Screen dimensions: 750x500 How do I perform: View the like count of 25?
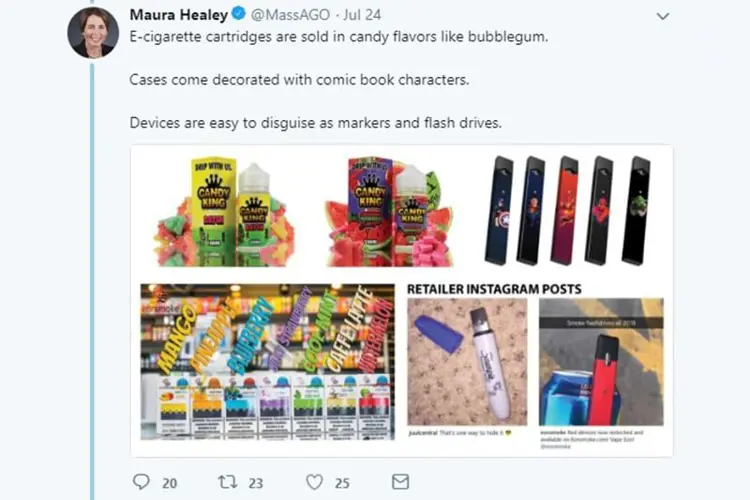point(342,483)
